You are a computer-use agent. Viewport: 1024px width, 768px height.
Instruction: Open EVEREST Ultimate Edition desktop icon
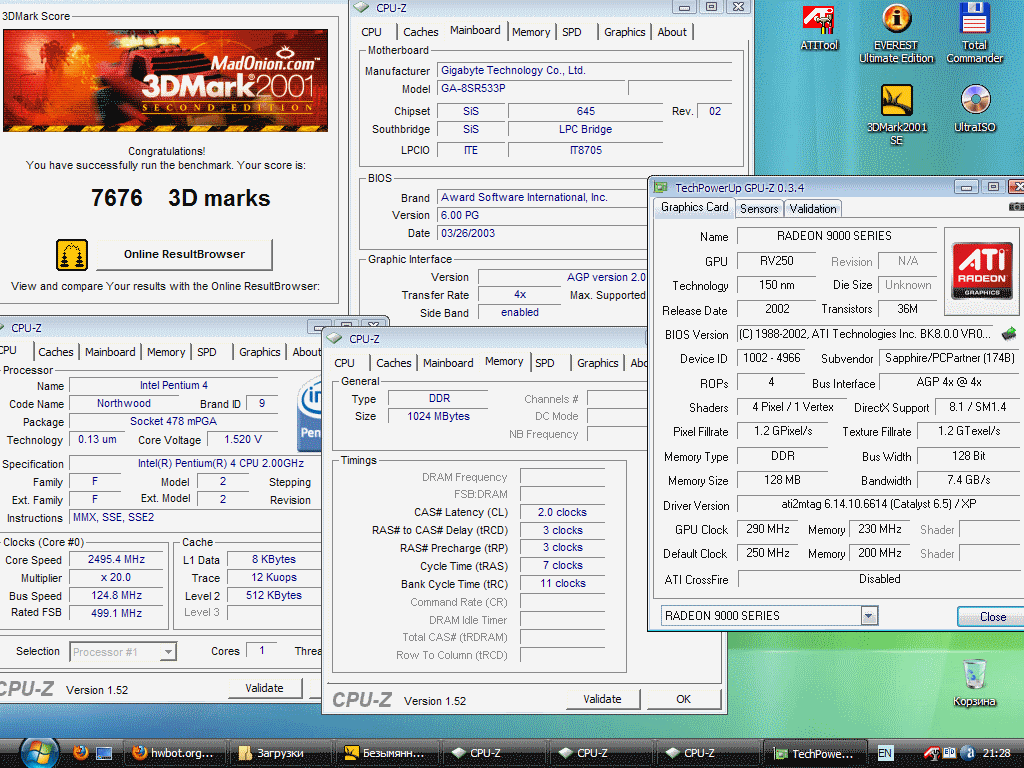896,33
